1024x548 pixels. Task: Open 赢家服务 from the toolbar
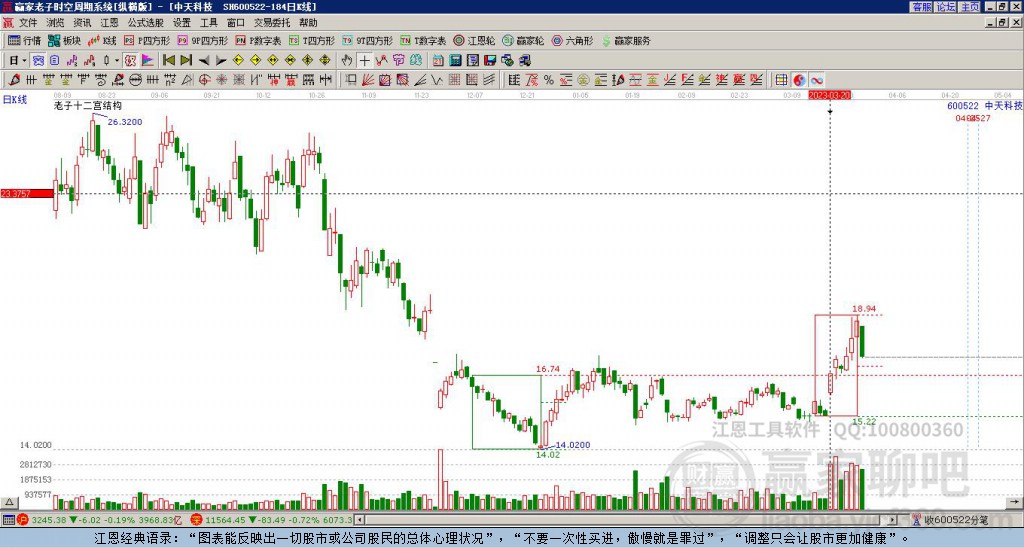pyautogui.click(x=626, y=40)
